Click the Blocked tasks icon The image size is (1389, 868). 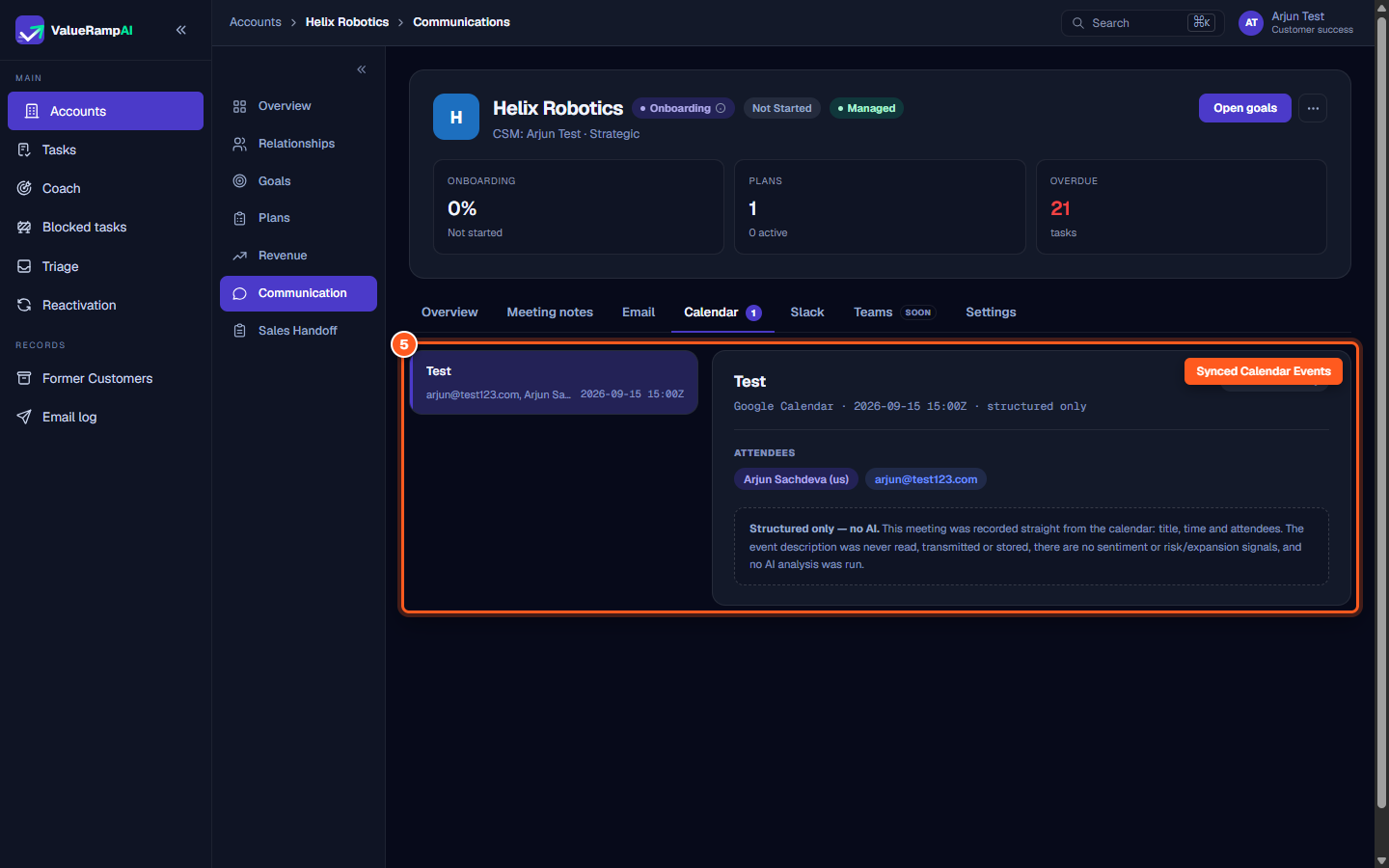coord(24,227)
